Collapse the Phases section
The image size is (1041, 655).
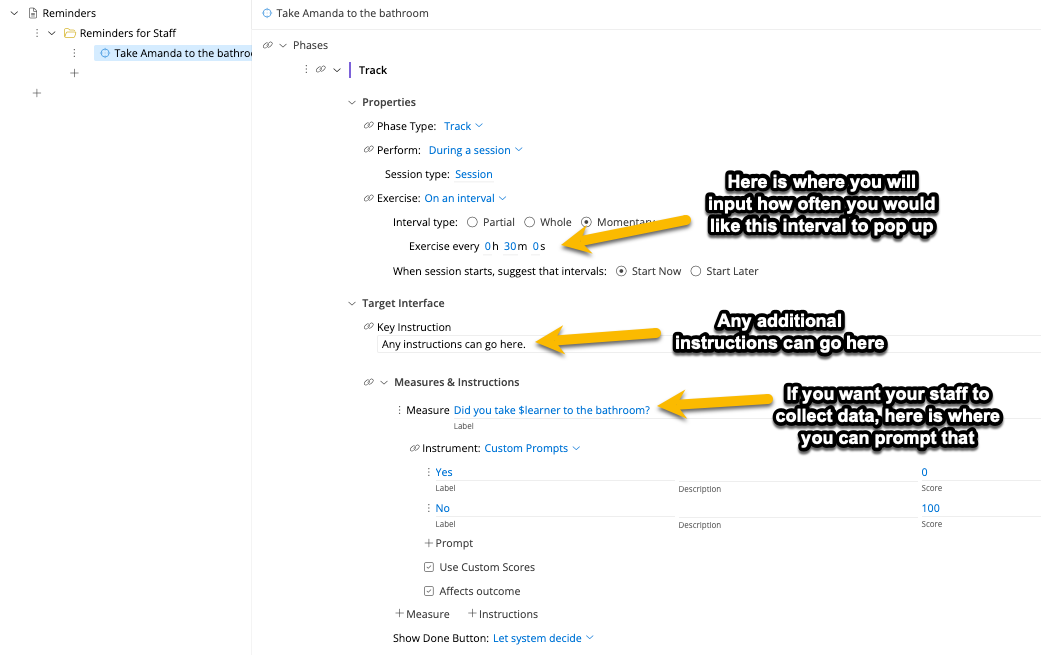[x=283, y=45]
